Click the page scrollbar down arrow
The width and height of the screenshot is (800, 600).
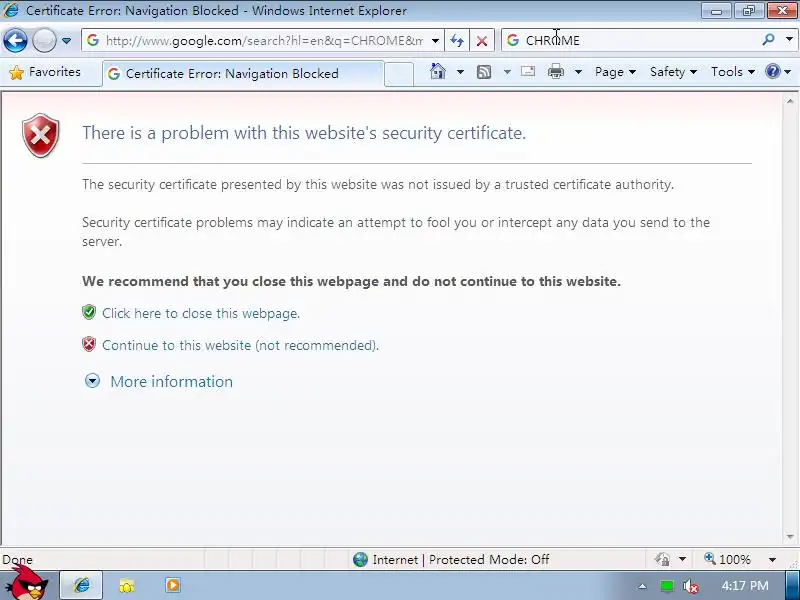pyautogui.click(x=790, y=536)
